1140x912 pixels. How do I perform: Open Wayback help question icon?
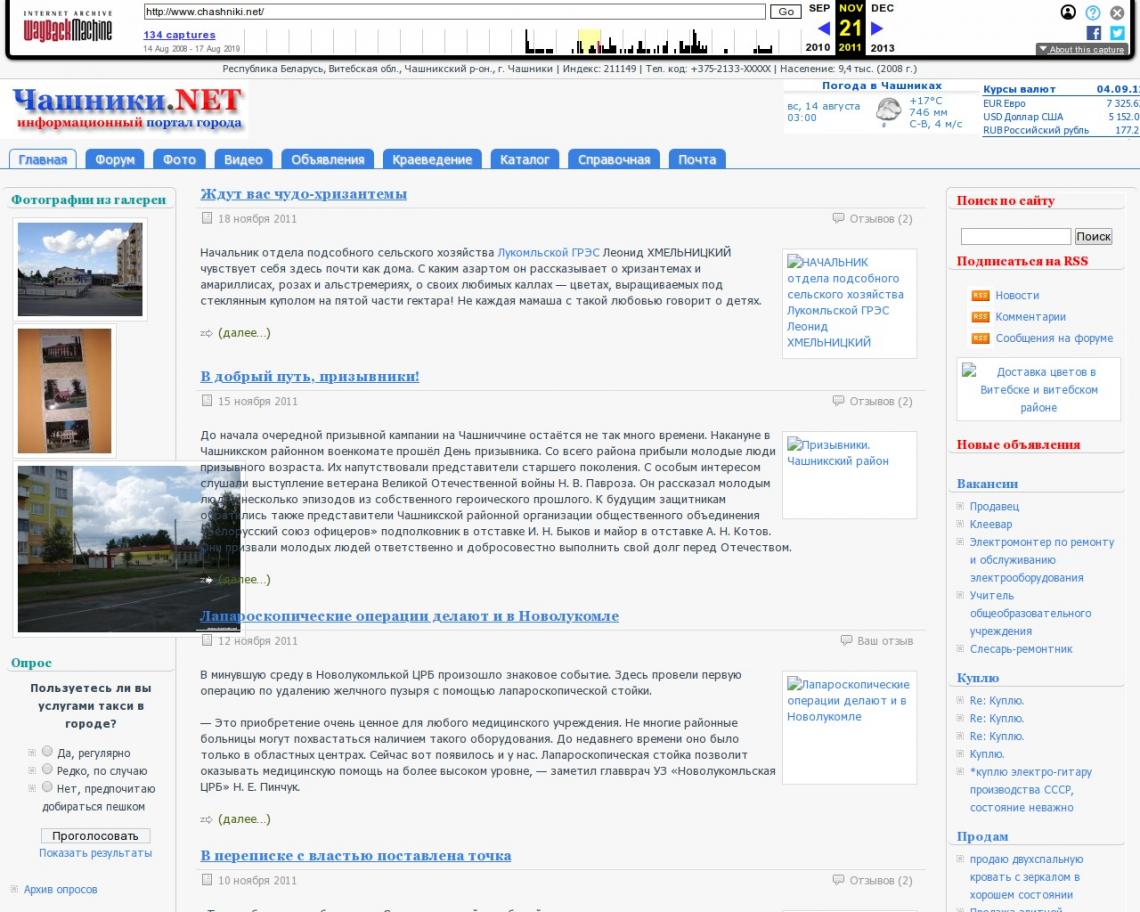pos(1093,12)
